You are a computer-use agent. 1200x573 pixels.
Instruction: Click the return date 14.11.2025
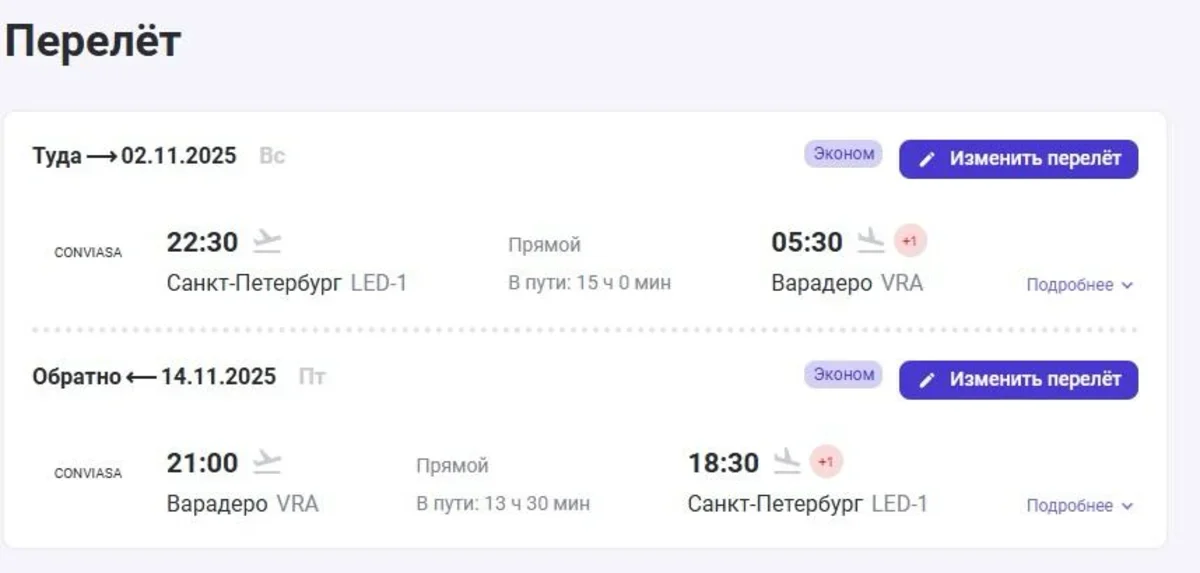(218, 377)
